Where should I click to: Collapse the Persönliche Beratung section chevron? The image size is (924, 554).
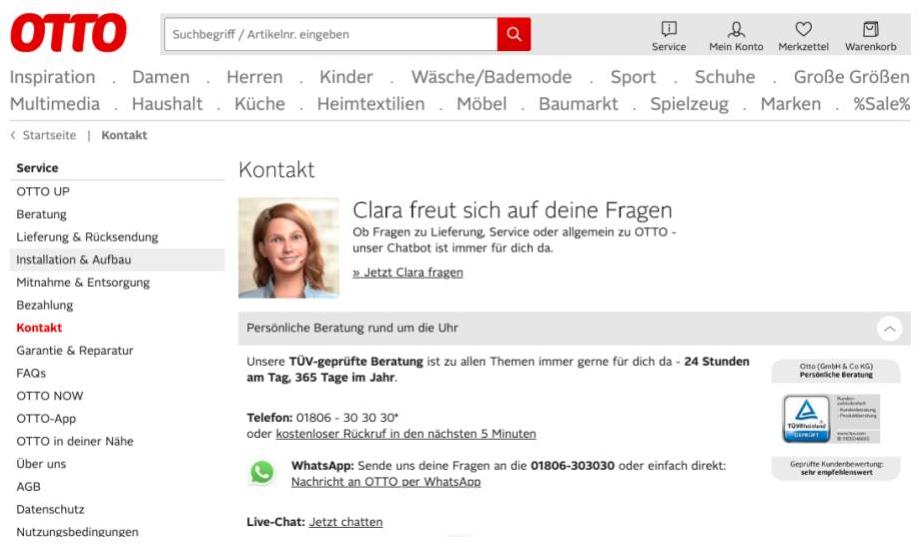pyautogui.click(x=890, y=328)
